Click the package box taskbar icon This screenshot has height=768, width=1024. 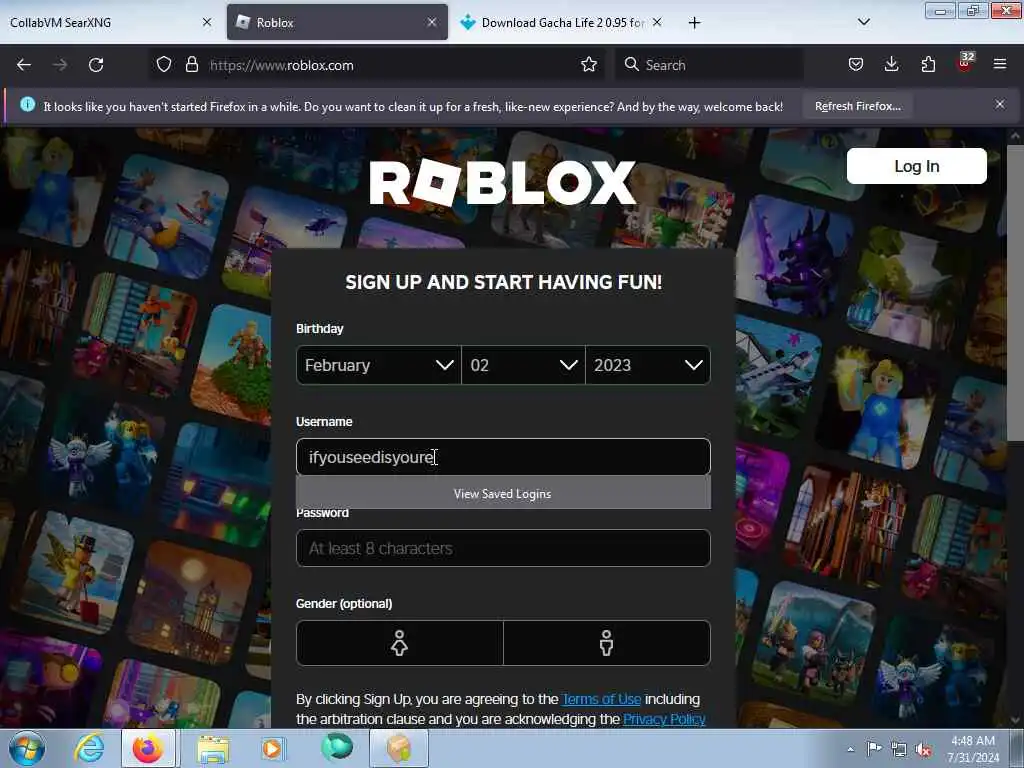pyautogui.click(x=399, y=748)
